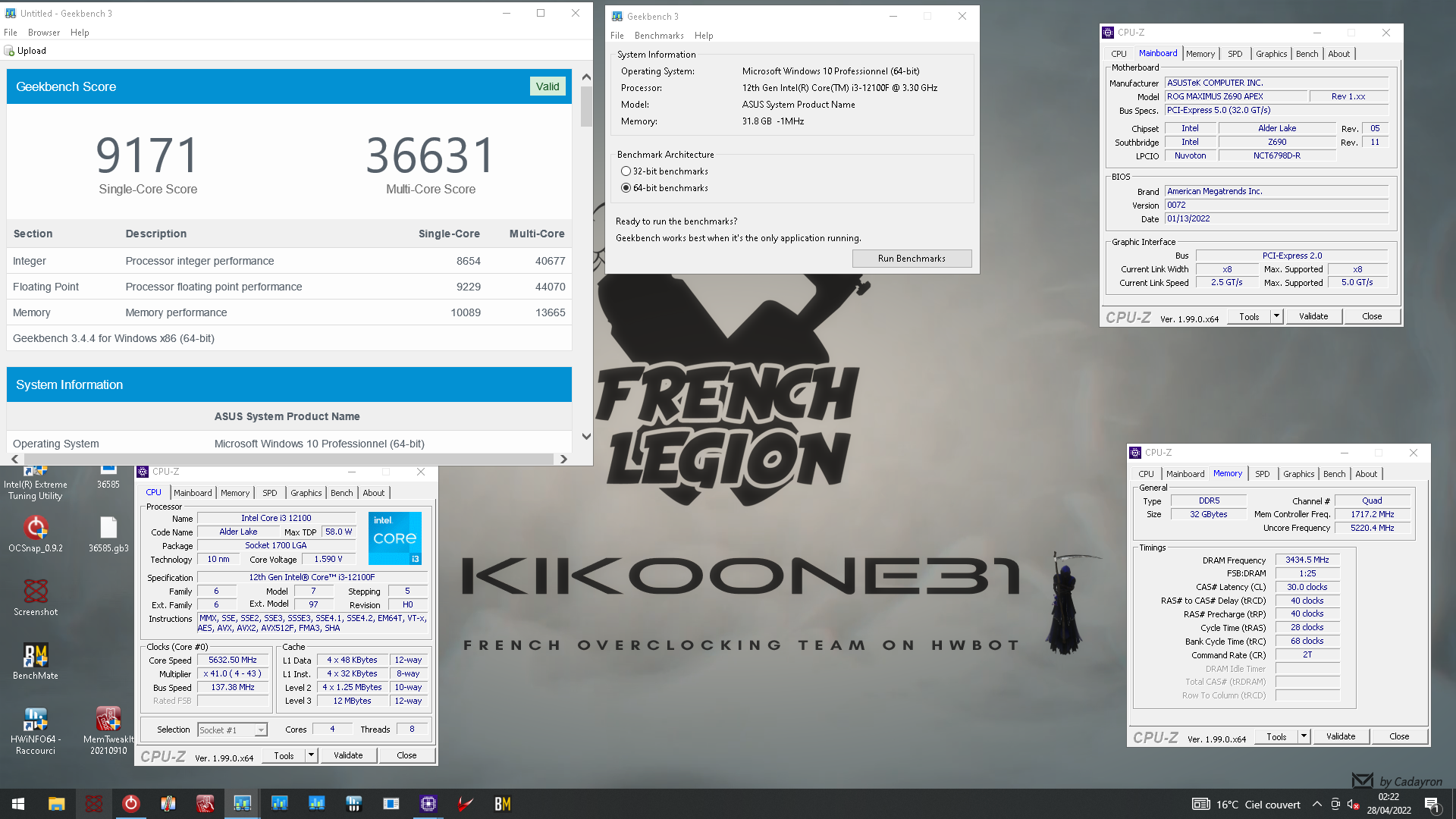Open Tools dropdown arrow in CPU-Z CPU window
This screenshot has height=819, width=1456.
coord(311,755)
